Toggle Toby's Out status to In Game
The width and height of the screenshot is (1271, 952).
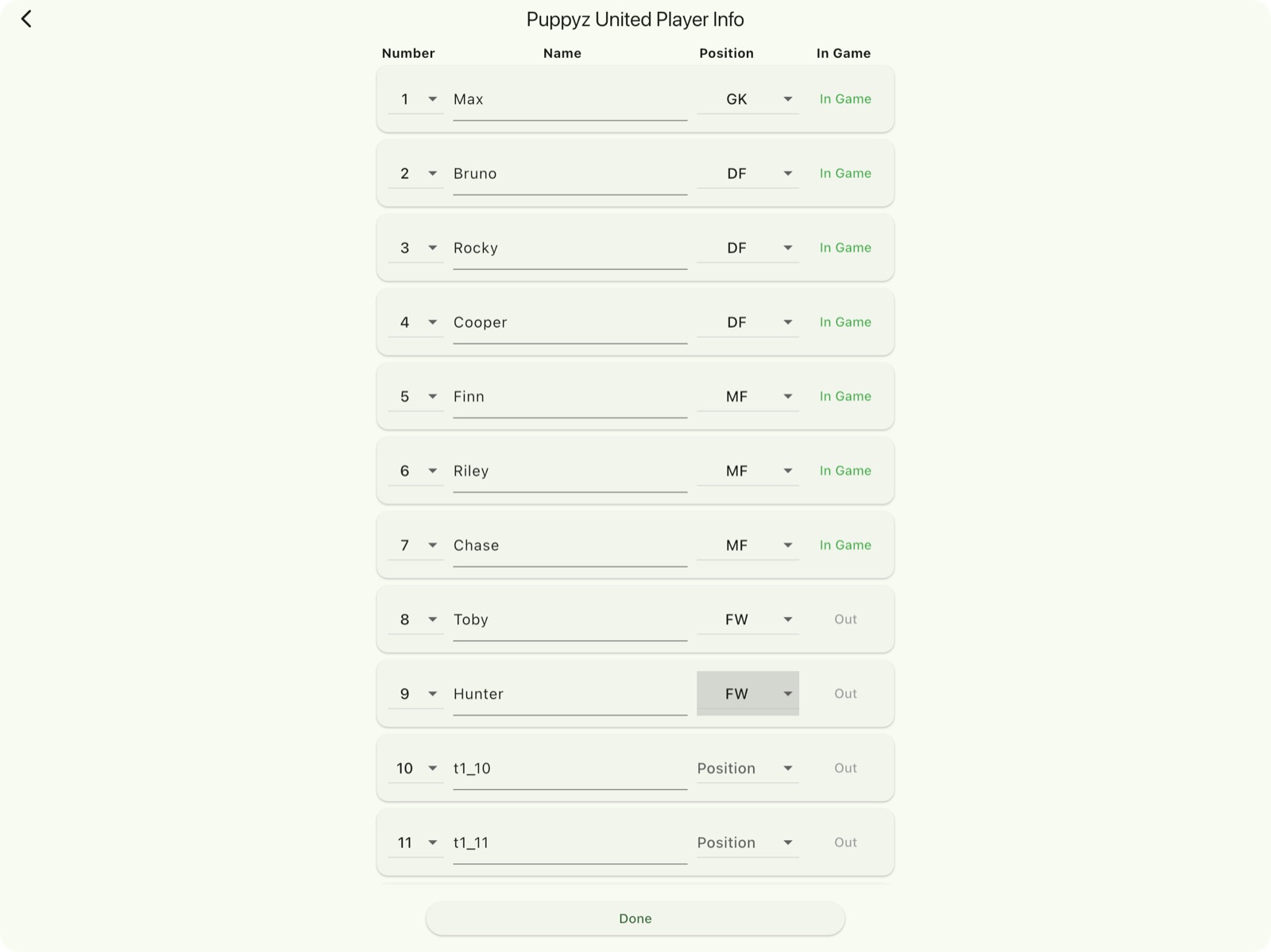click(x=844, y=619)
